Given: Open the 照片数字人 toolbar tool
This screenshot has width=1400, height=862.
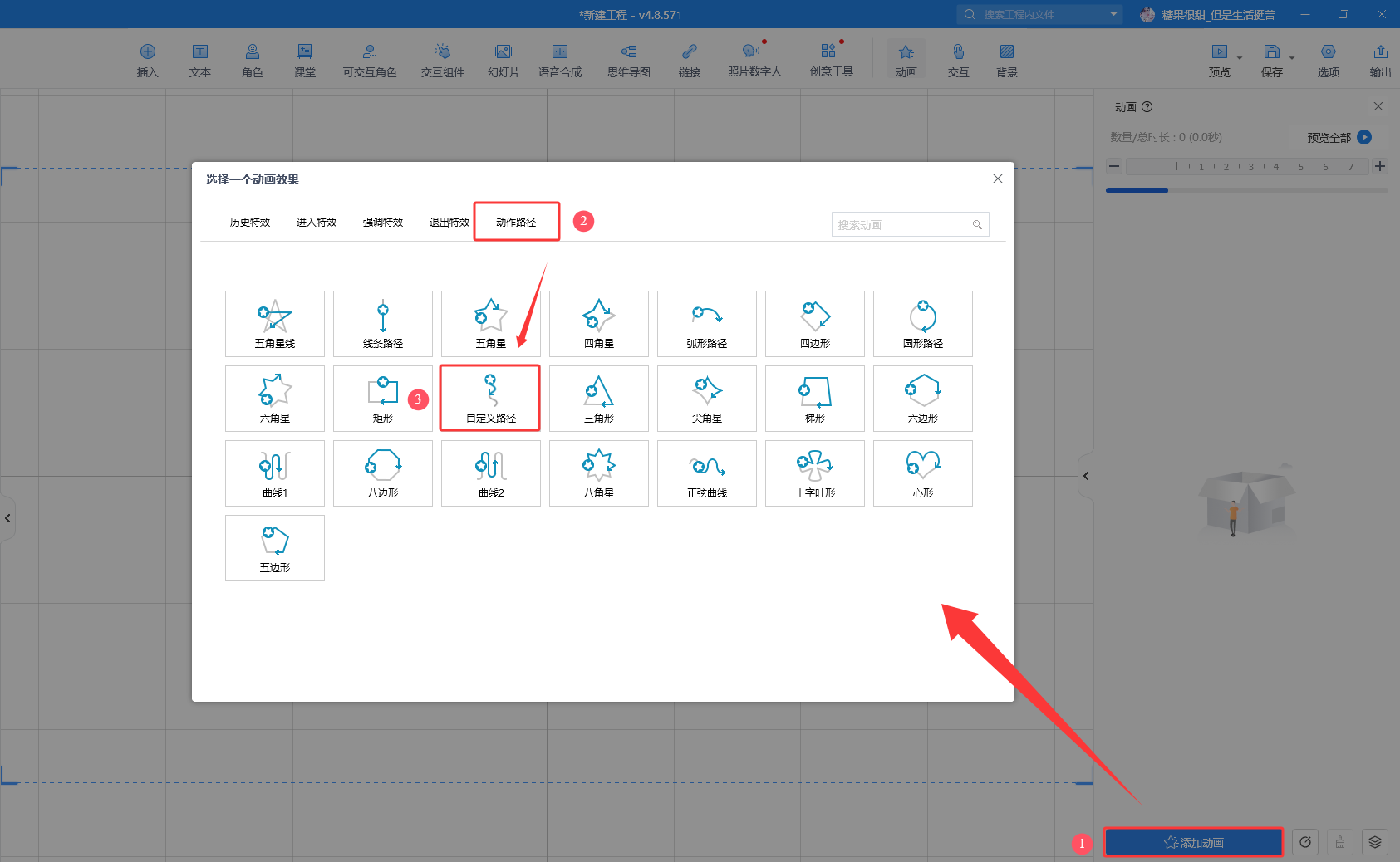Looking at the screenshot, I should 754,60.
